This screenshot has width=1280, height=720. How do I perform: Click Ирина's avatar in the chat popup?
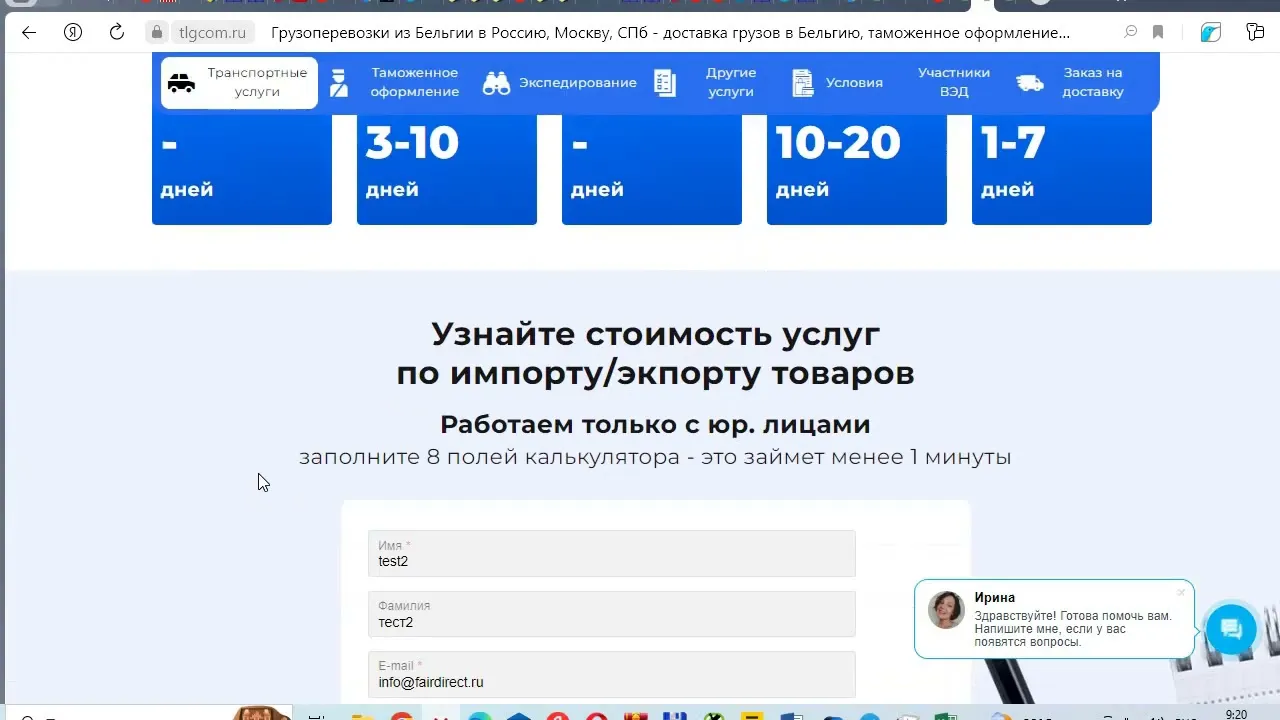(946, 609)
